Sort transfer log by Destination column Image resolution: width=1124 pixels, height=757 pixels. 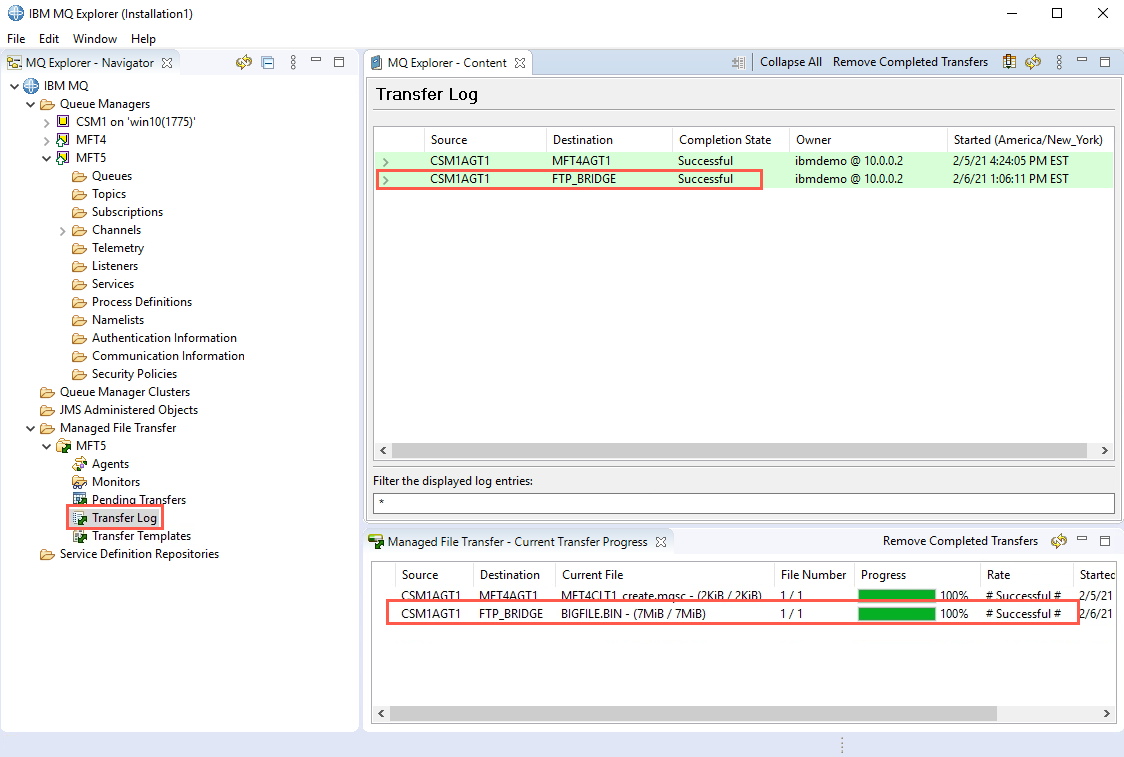pos(608,140)
